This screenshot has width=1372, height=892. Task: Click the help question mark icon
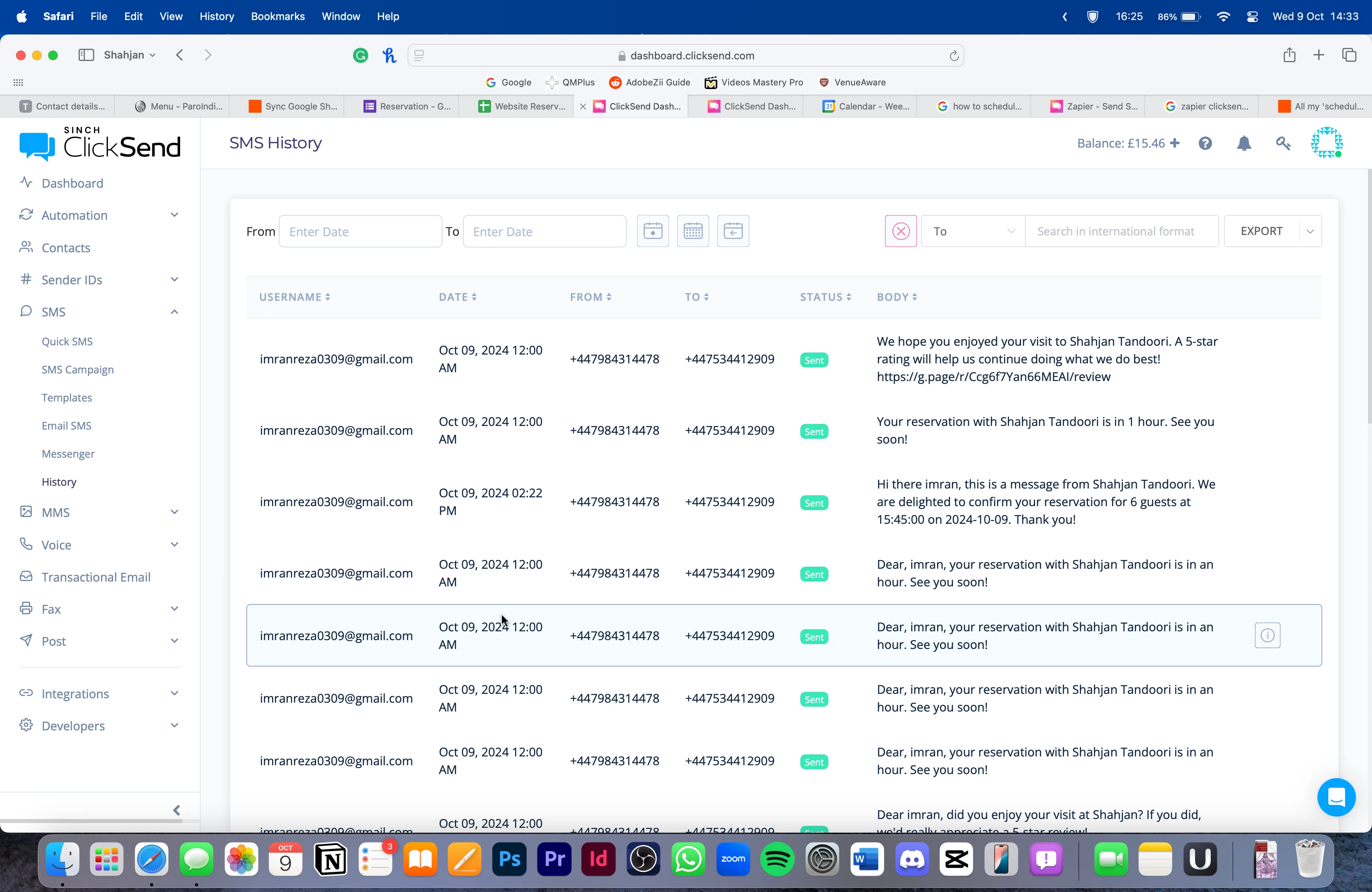1205,144
